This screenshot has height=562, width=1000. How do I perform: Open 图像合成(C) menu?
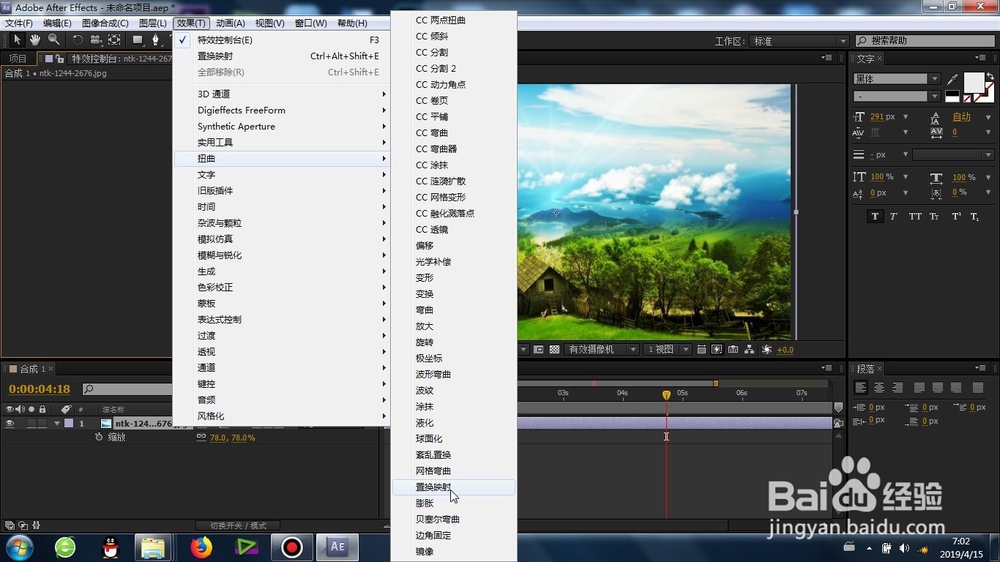105,23
